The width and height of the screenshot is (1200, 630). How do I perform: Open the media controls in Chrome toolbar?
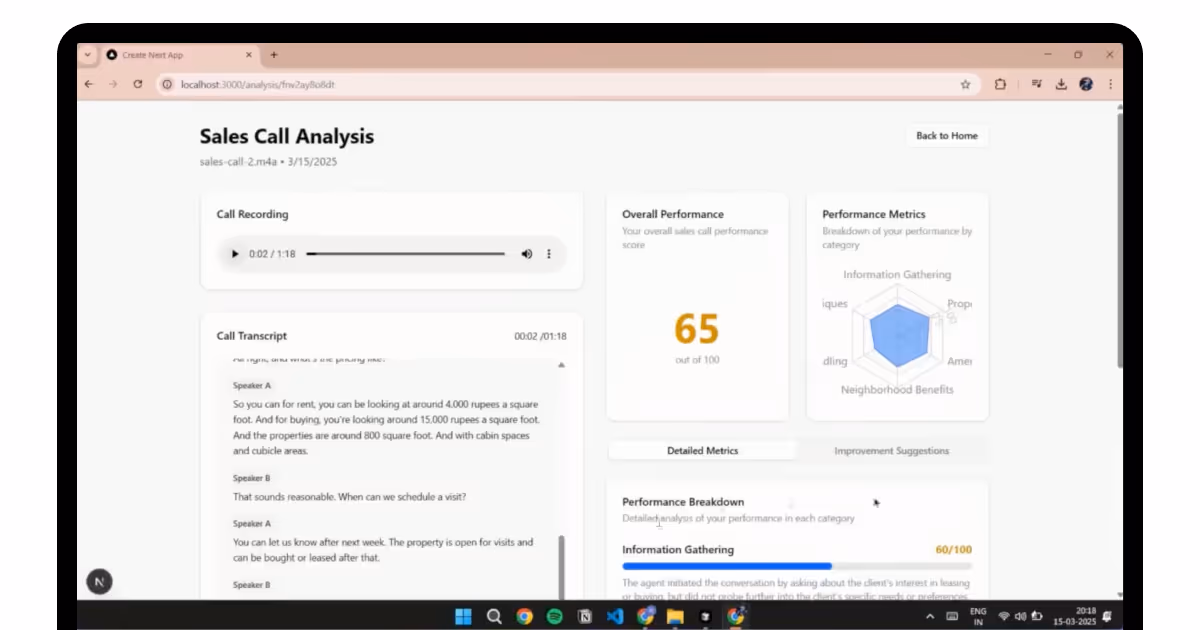[x=1037, y=85]
